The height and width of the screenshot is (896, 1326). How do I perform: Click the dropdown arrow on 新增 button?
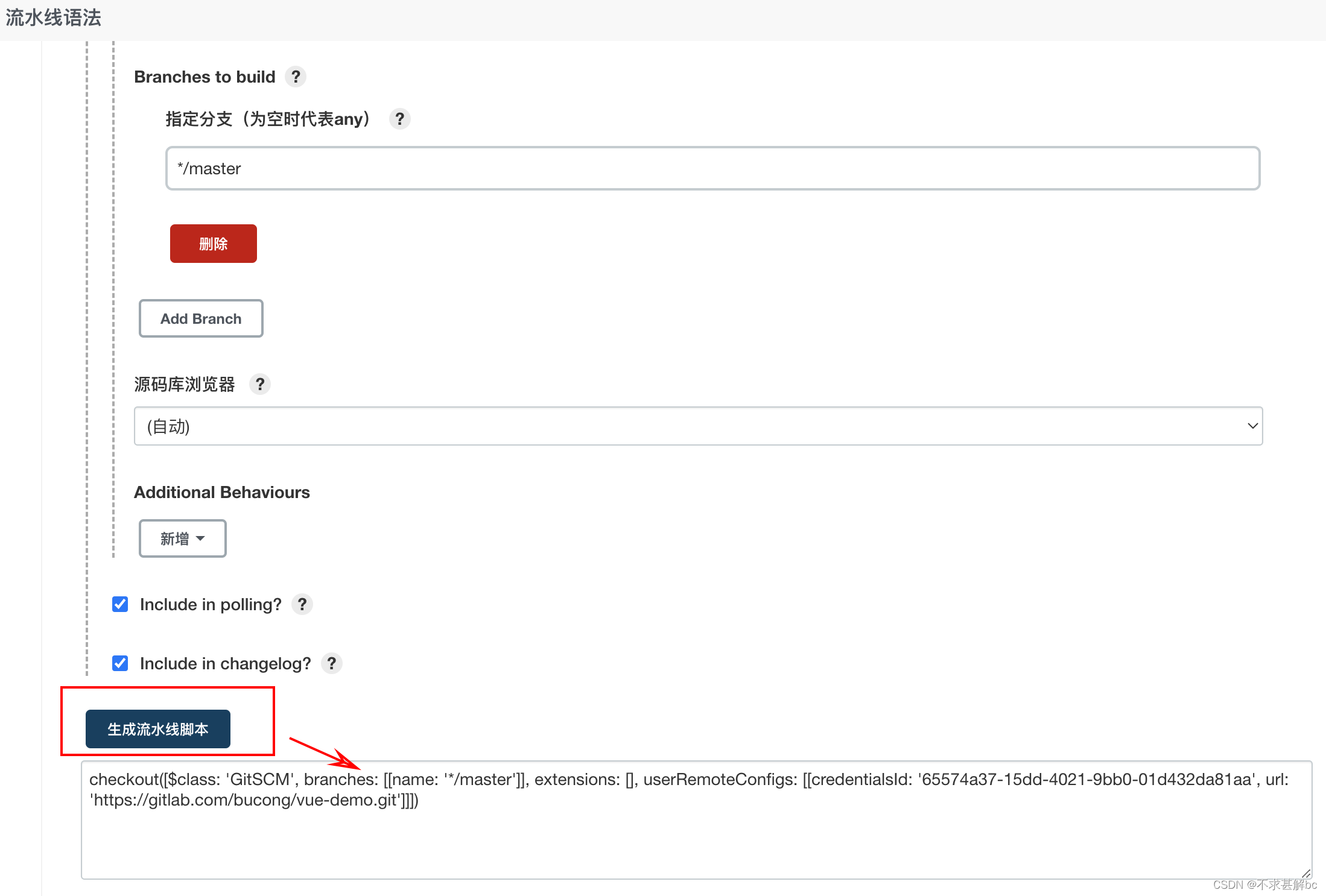click(x=201, y=540)
